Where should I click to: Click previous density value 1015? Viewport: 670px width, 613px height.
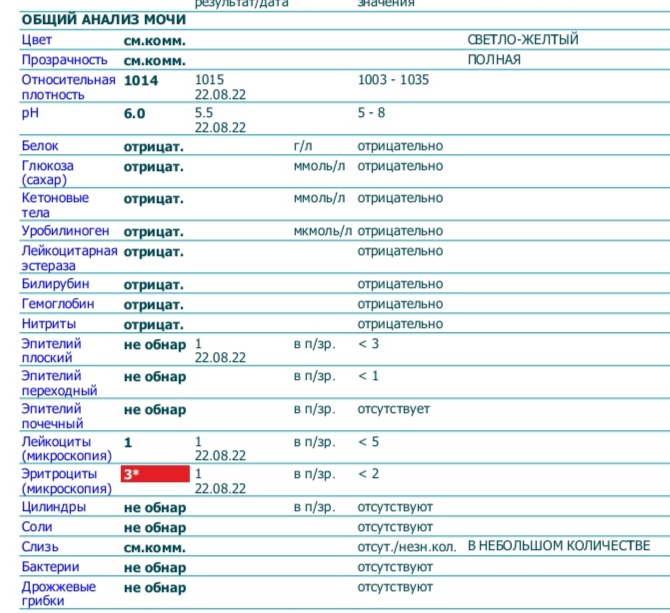point(209,79)
